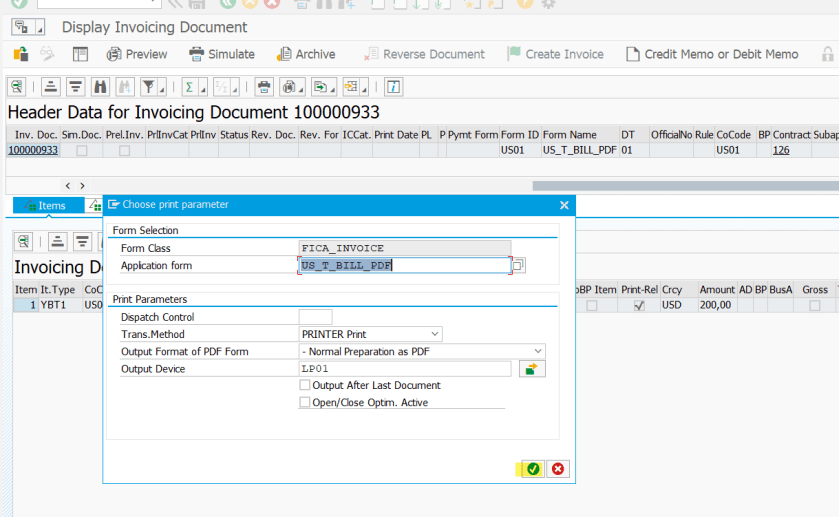
Task: Open invoicing document 100000933 link
Action: point(33,150)
